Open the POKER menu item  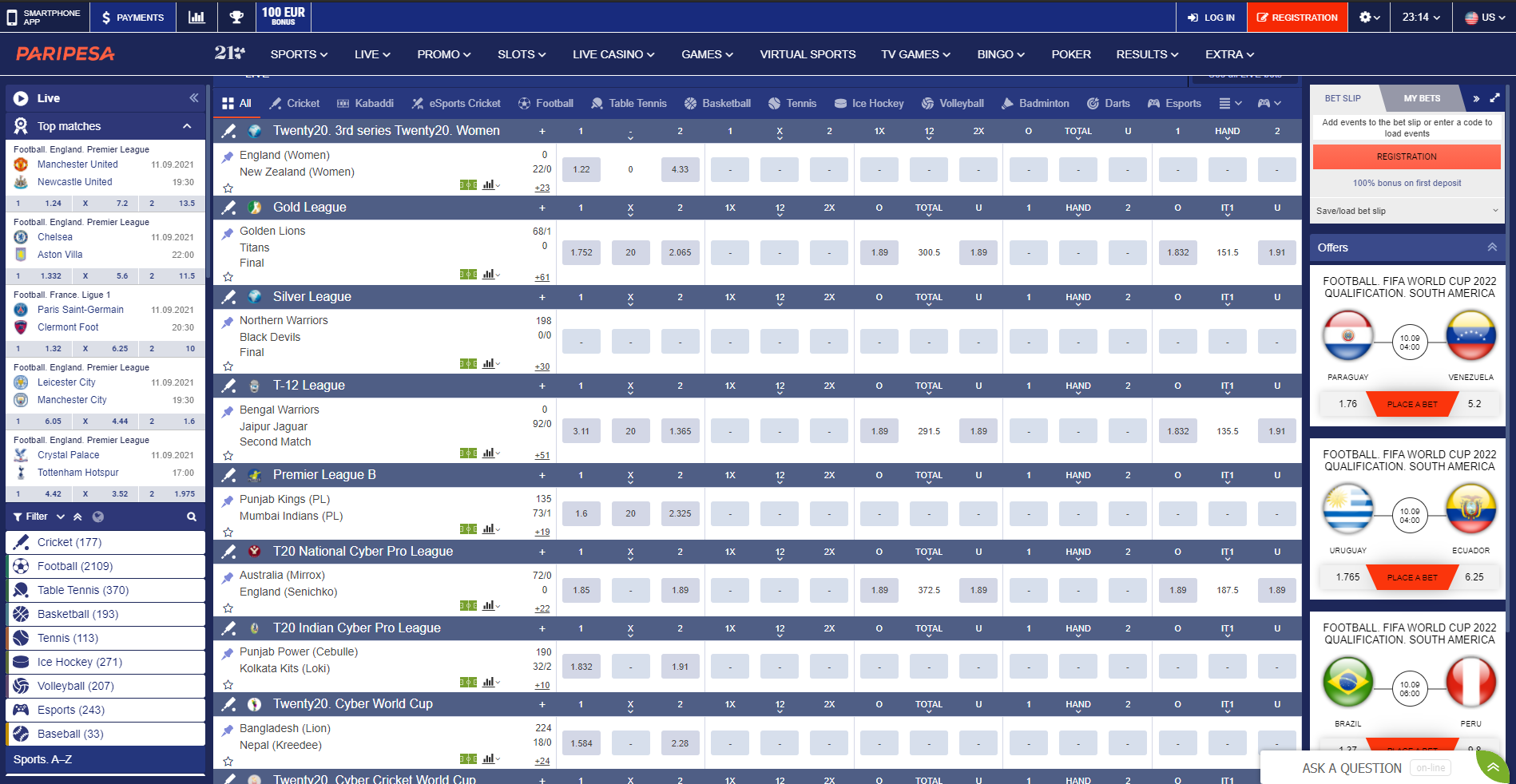point(1071,54)
